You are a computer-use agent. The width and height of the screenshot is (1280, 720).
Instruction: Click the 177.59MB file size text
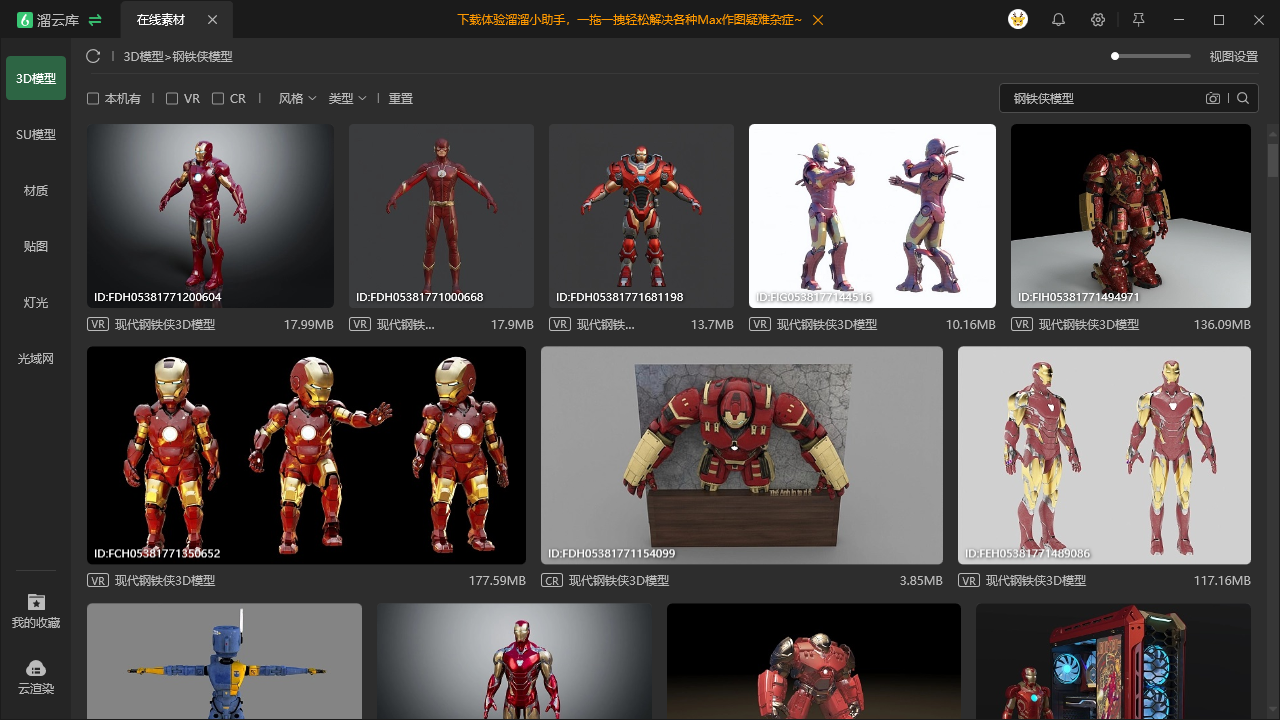tap(497, 581)
